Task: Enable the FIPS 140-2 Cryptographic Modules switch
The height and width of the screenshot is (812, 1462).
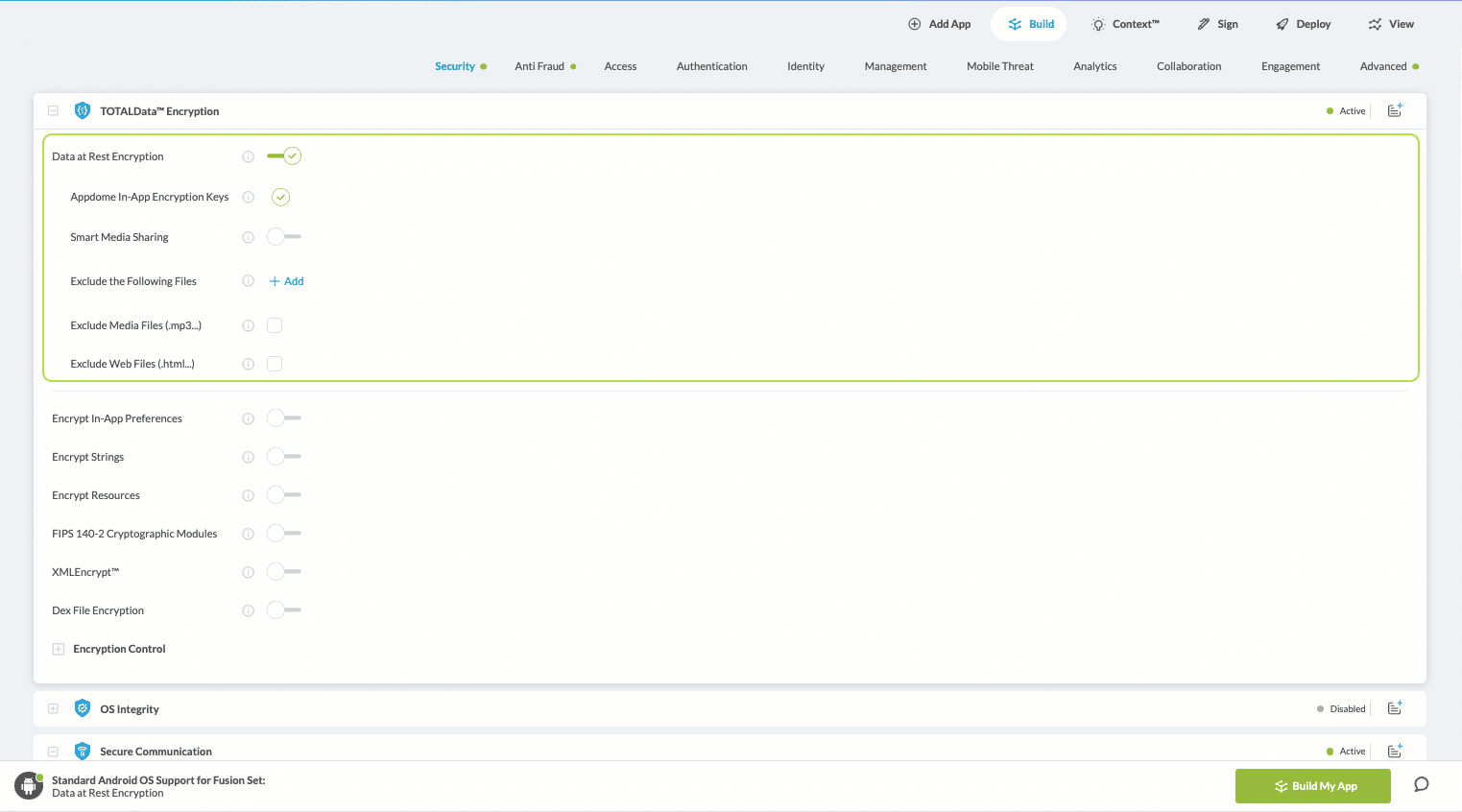Action: [x=283, y=533]
